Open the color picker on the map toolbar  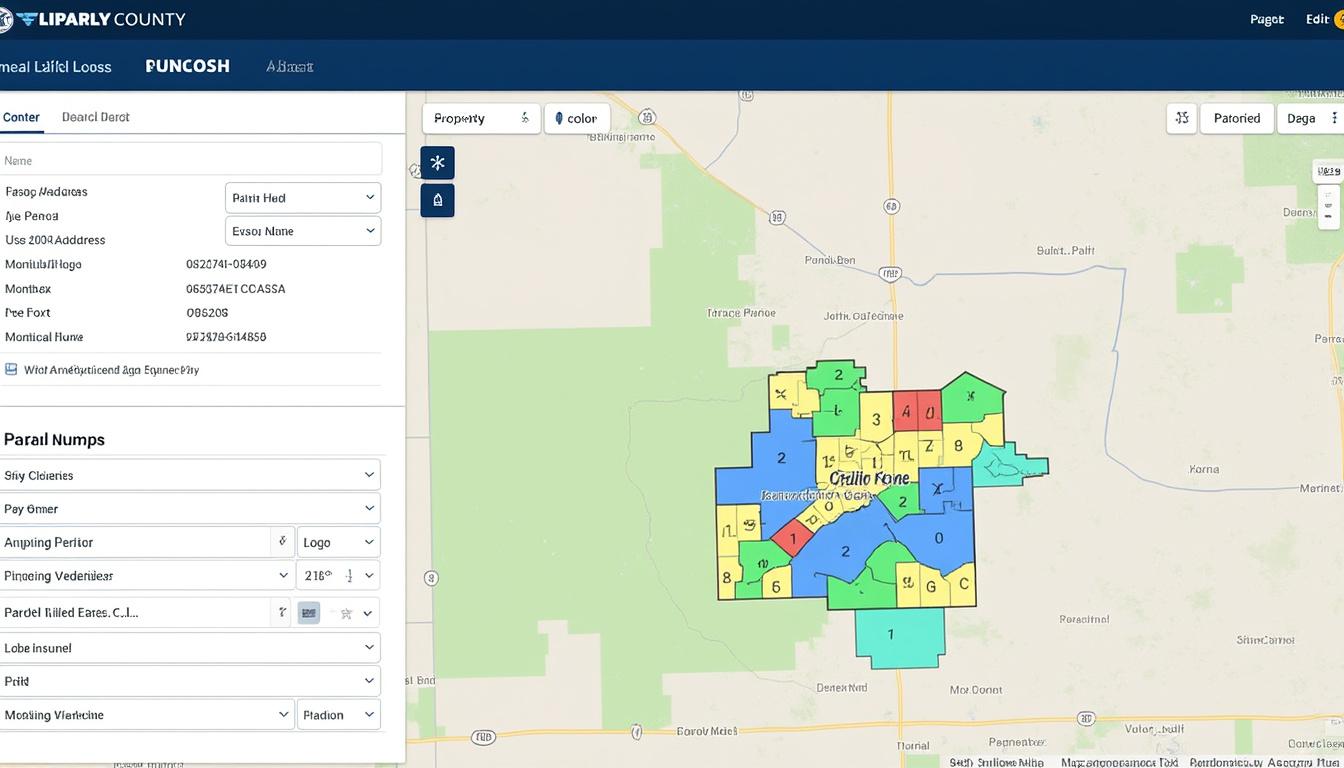(577, 118)
